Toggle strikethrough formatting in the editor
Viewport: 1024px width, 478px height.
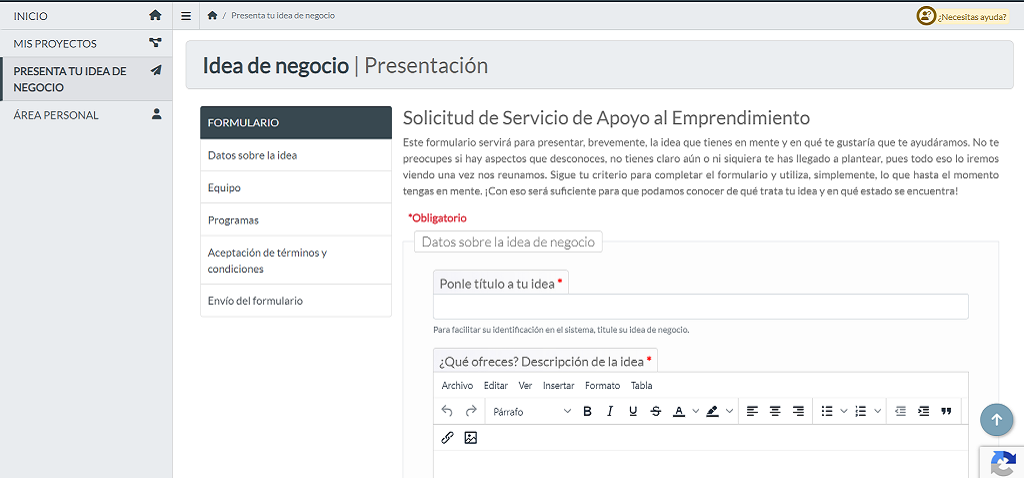click(x=656, y=411)
